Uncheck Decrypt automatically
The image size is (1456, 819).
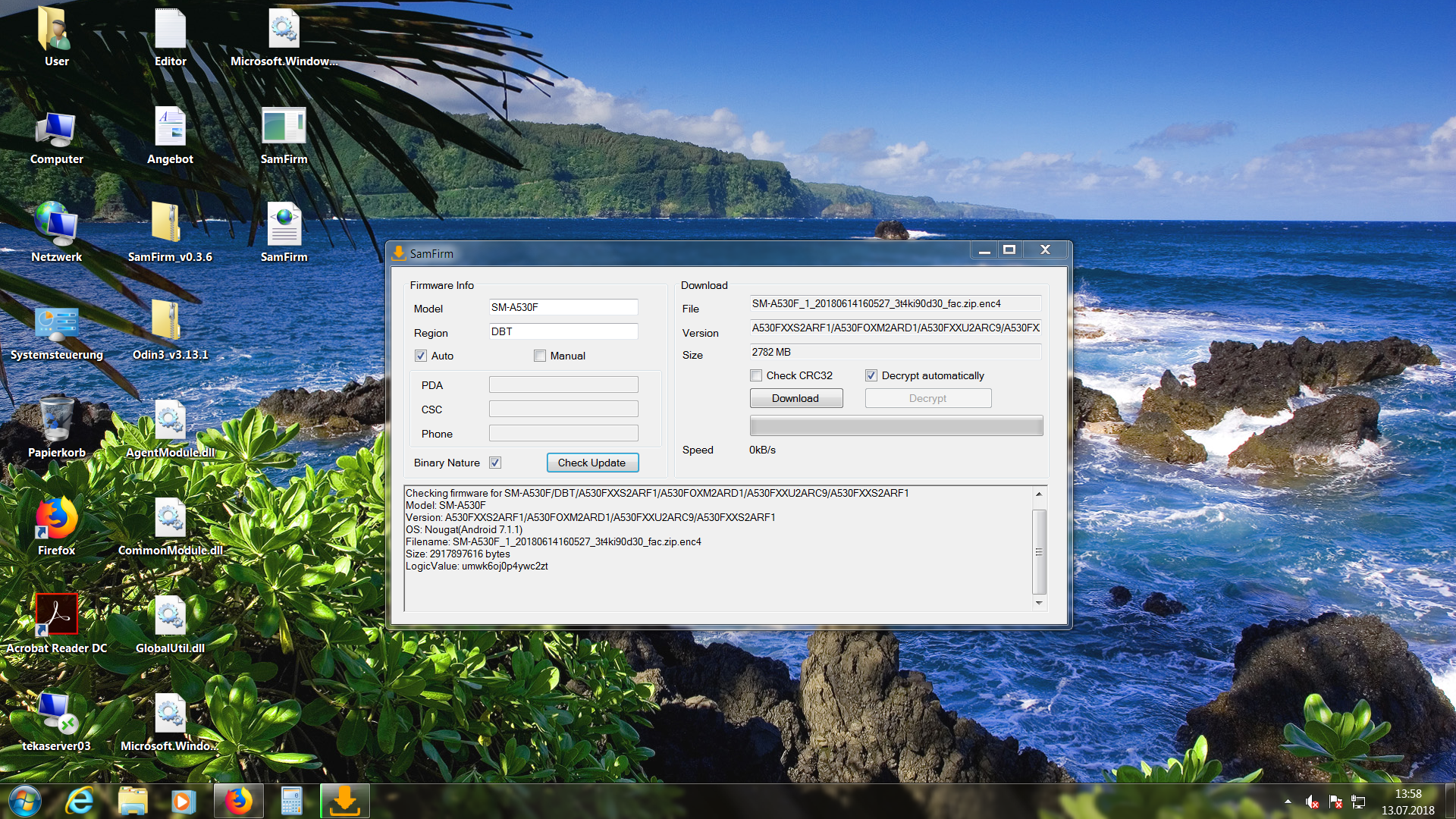(871, 375)
